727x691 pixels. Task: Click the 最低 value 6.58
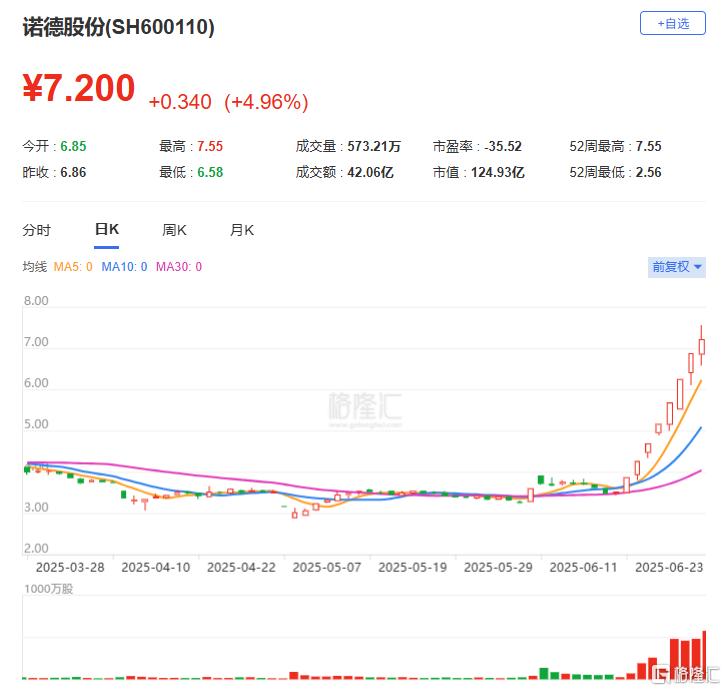pos(210,173)
